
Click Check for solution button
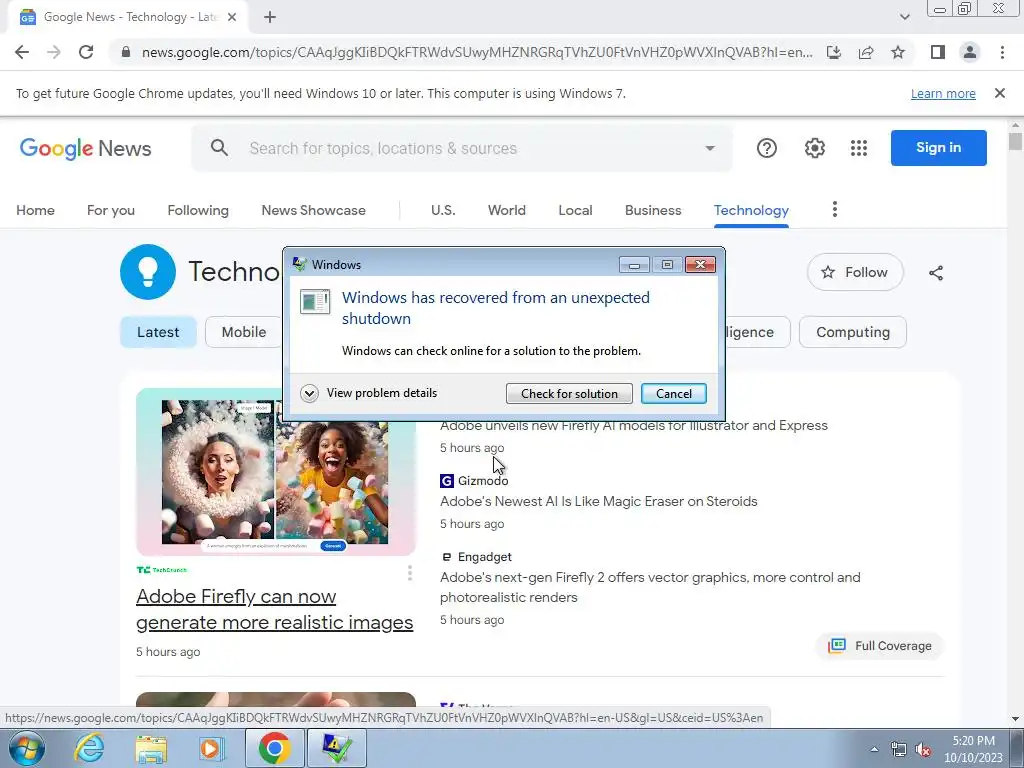pyautogui.click(x=569, y=394)
